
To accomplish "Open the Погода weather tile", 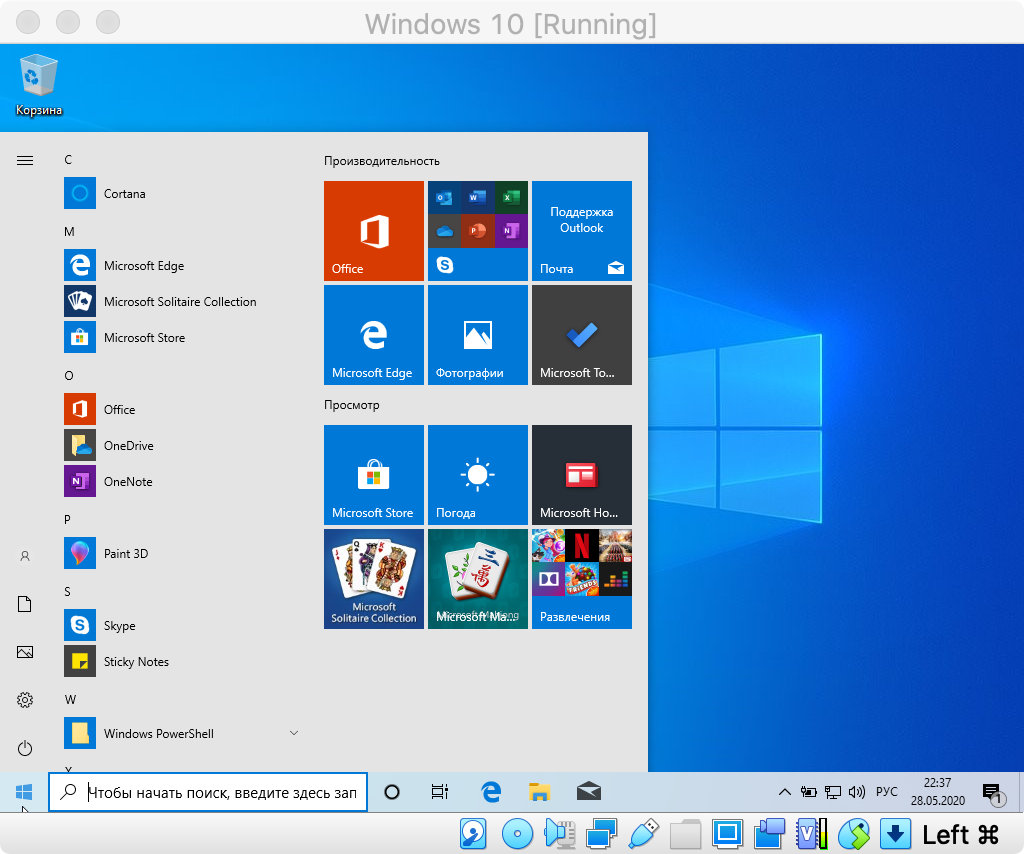I will pyautogui.click(x=477, y=475).
